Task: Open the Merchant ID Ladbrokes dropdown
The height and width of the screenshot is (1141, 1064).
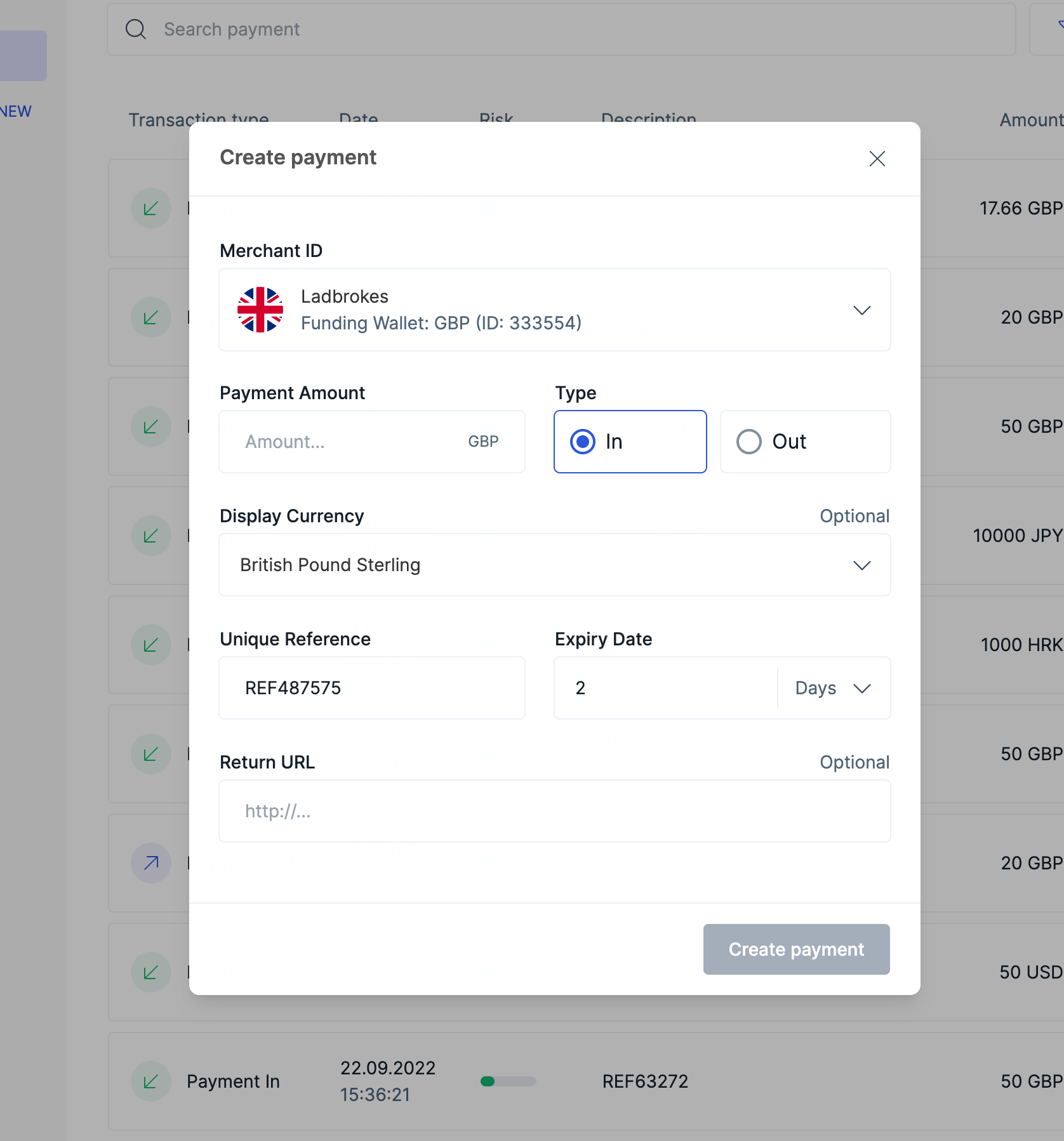Action: point(554,310)
